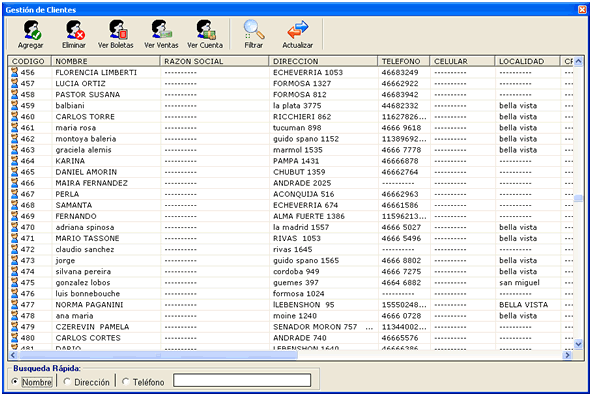Screen dimensions: 592x395
Task: Click horizontal scrollbar right arrow
Action: (x=567, y=355)
